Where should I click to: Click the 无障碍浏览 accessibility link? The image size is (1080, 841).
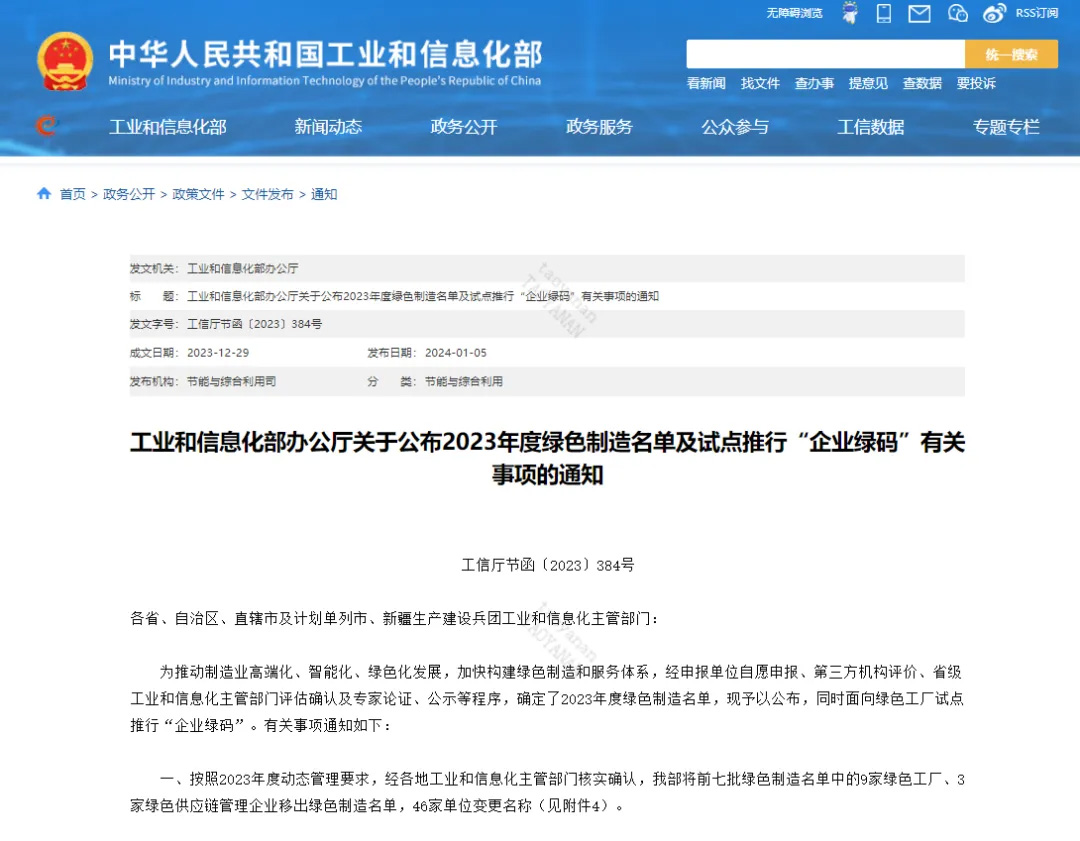pos(794,13)
